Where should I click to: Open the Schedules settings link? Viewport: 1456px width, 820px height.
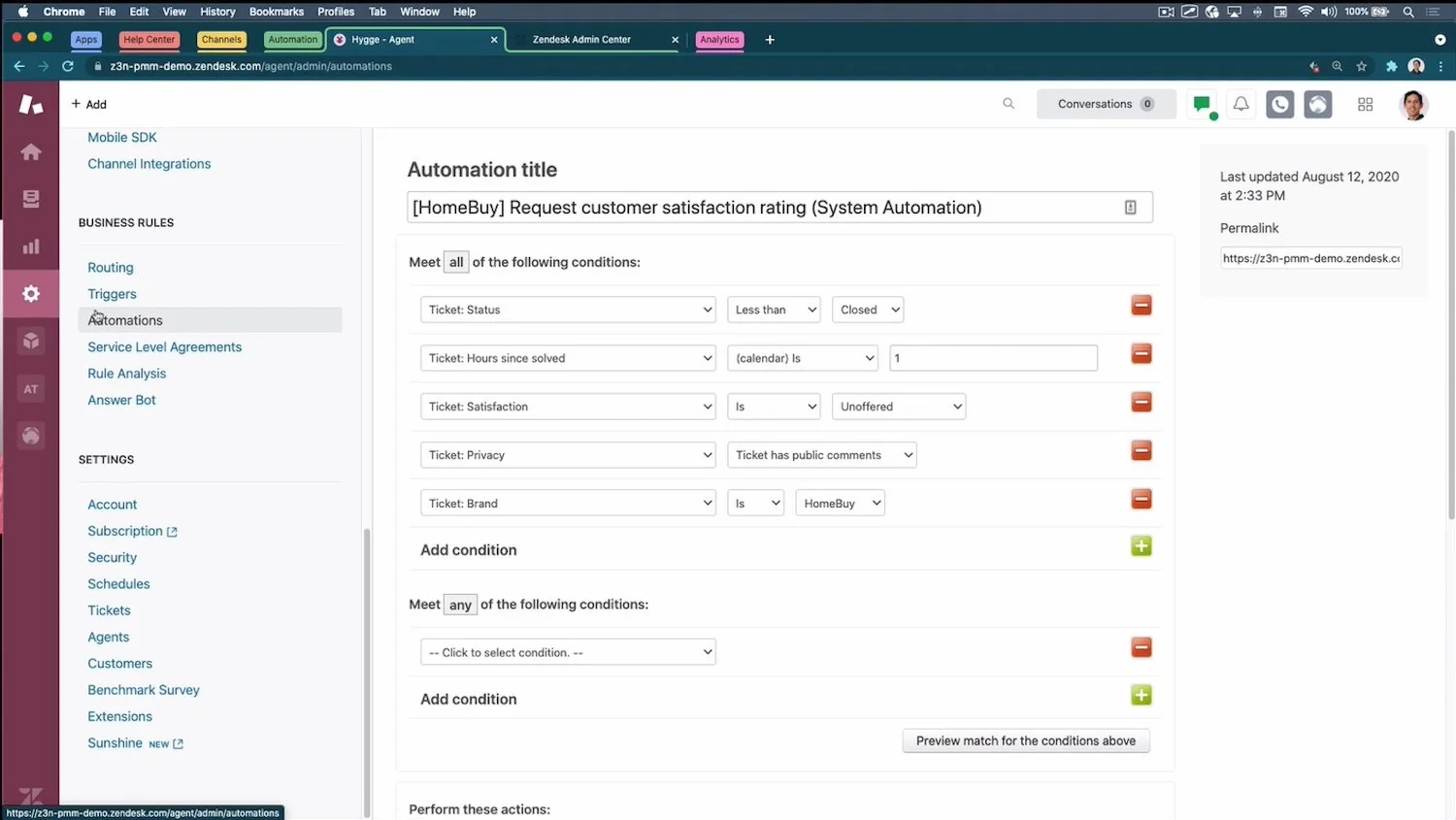point(118,584)
